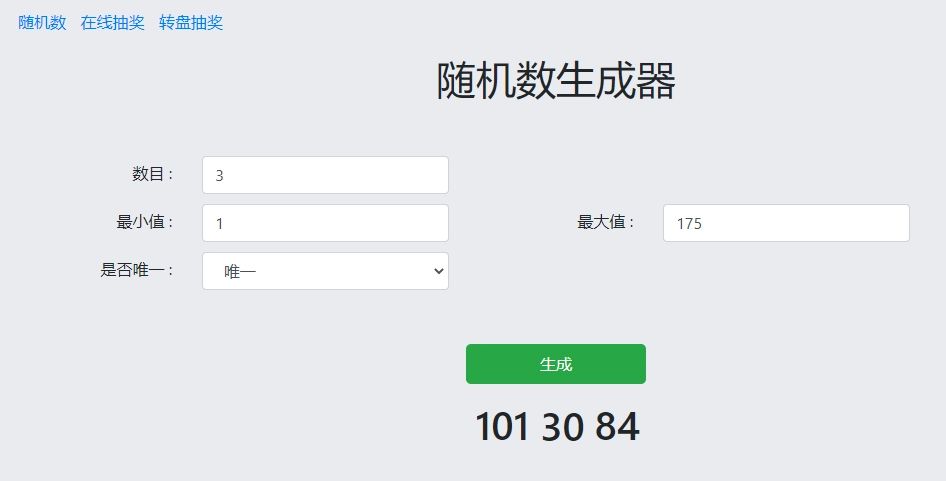Viewport: 946px width, 481px height.
Task: Click into the 最小值 input box
Action: click(325, 223)
